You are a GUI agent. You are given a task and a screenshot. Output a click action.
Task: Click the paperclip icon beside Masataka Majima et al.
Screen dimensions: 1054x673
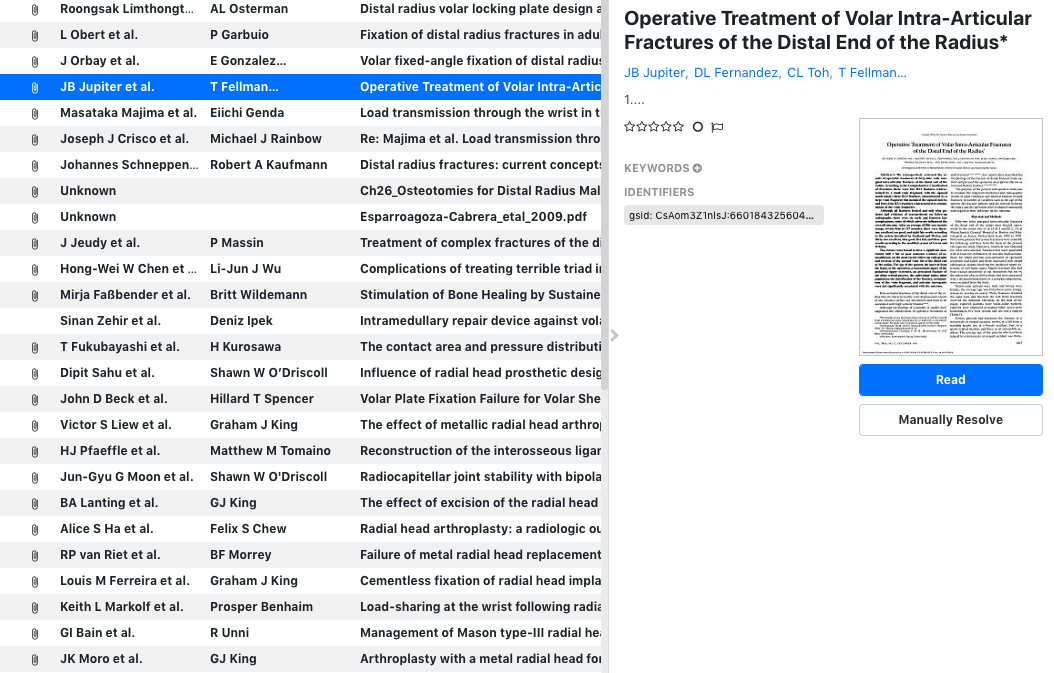[x=36, y=112]
